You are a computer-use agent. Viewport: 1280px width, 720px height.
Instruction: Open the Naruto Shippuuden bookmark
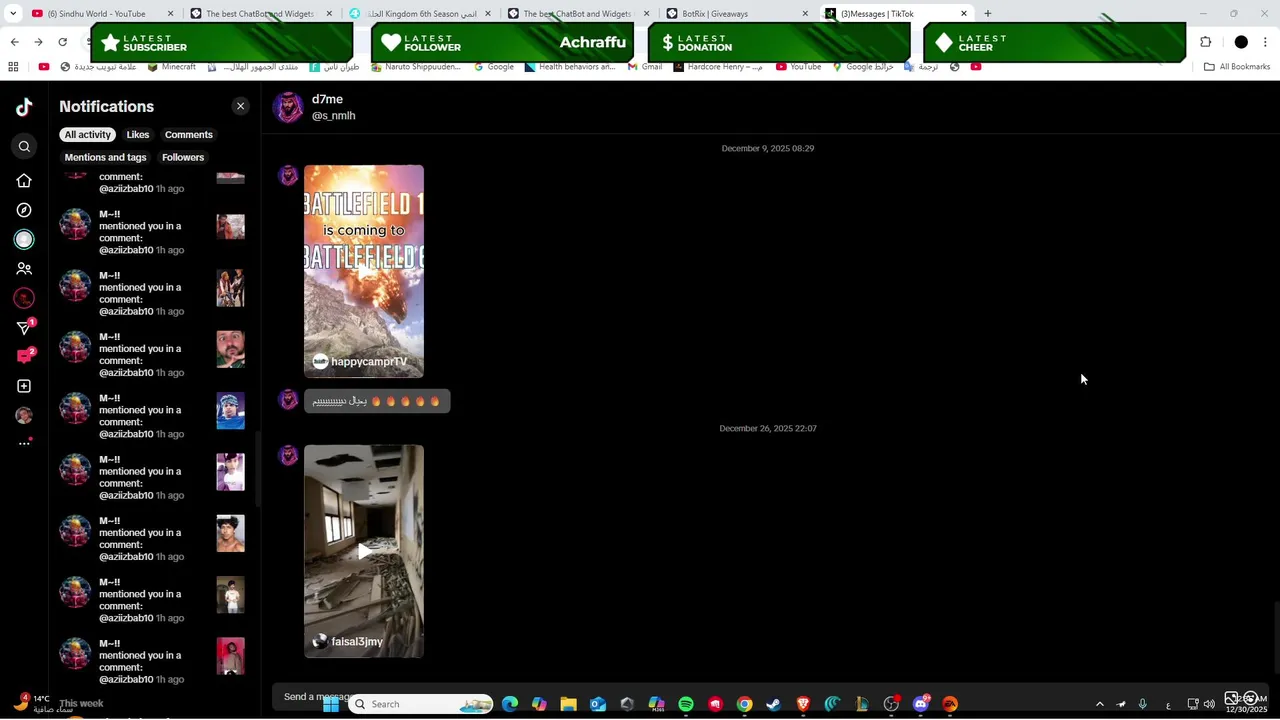coord(416,67)
